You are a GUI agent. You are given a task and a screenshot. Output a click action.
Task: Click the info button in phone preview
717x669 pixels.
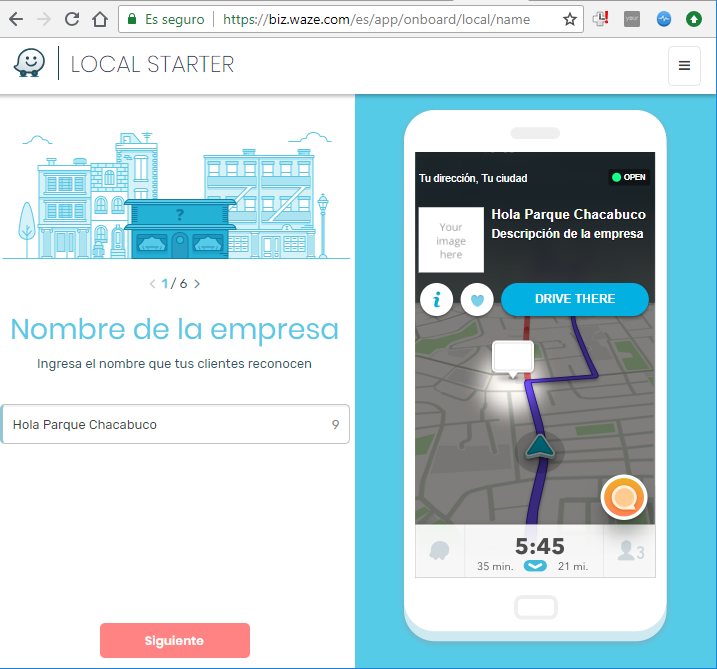pos(437,300)
